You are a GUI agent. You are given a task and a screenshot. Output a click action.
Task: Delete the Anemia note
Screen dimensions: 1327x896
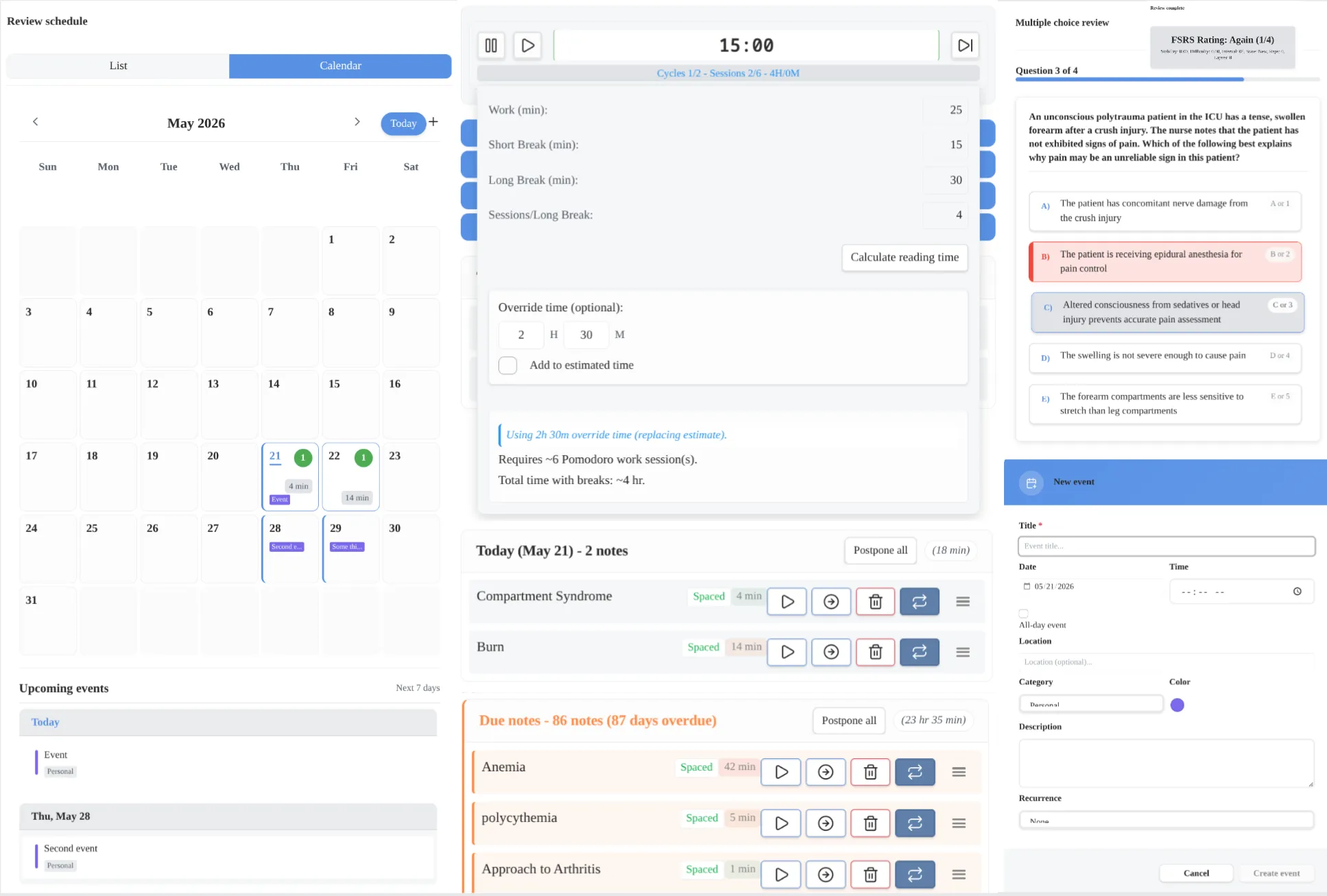point(870,772)
